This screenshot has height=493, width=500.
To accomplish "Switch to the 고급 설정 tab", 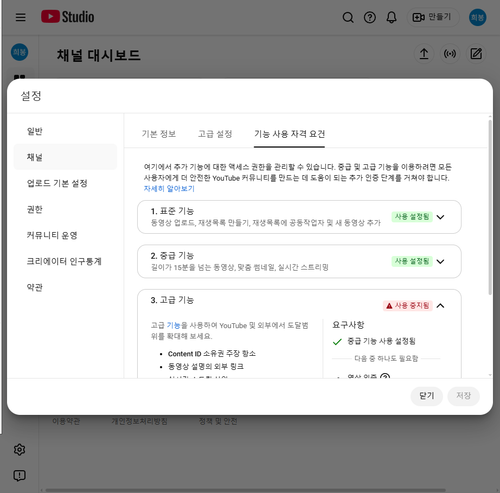I will pyautogui.click(x=215, y=134).
